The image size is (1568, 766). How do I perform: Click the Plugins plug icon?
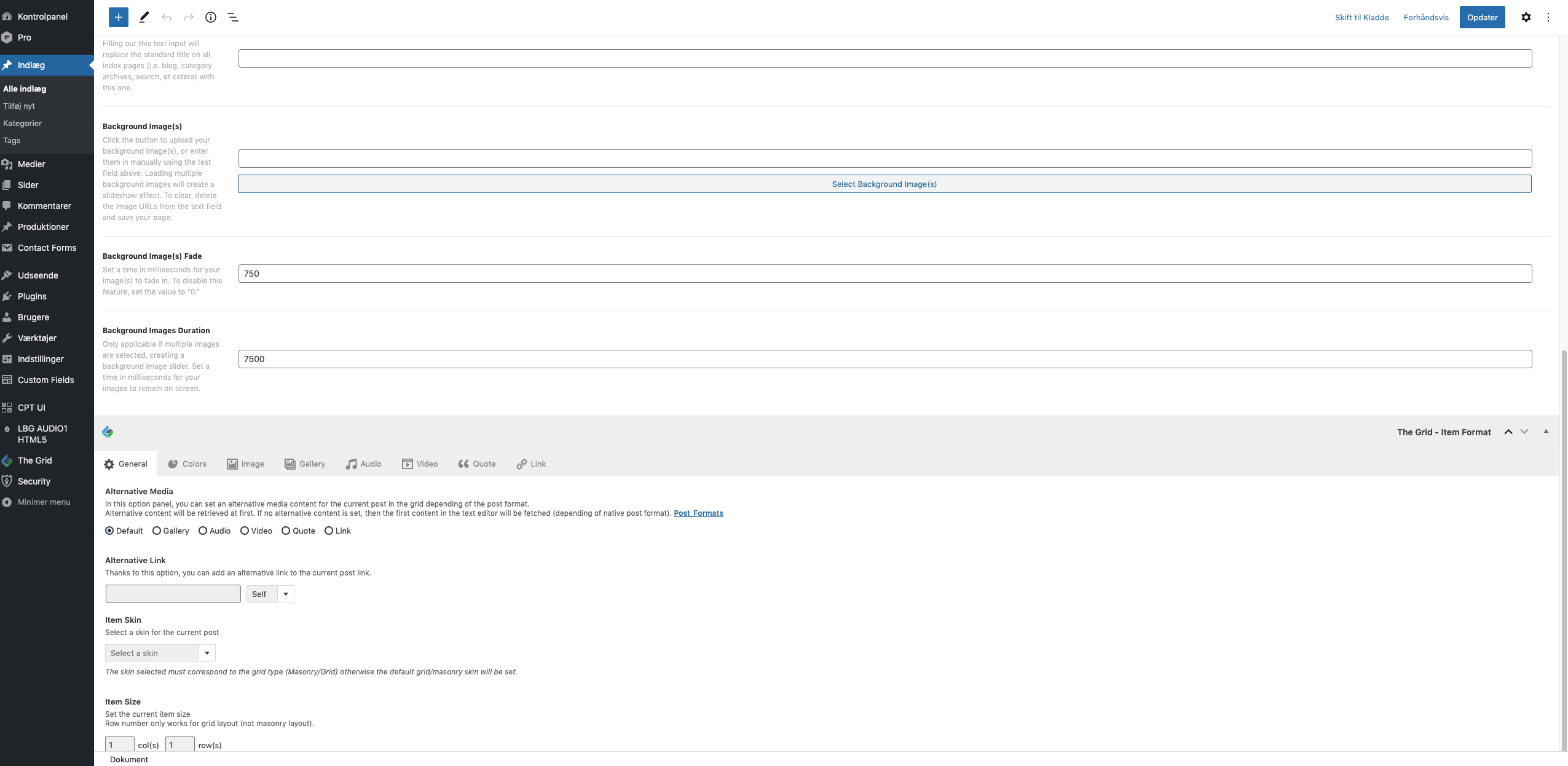[x=7, y=296]
